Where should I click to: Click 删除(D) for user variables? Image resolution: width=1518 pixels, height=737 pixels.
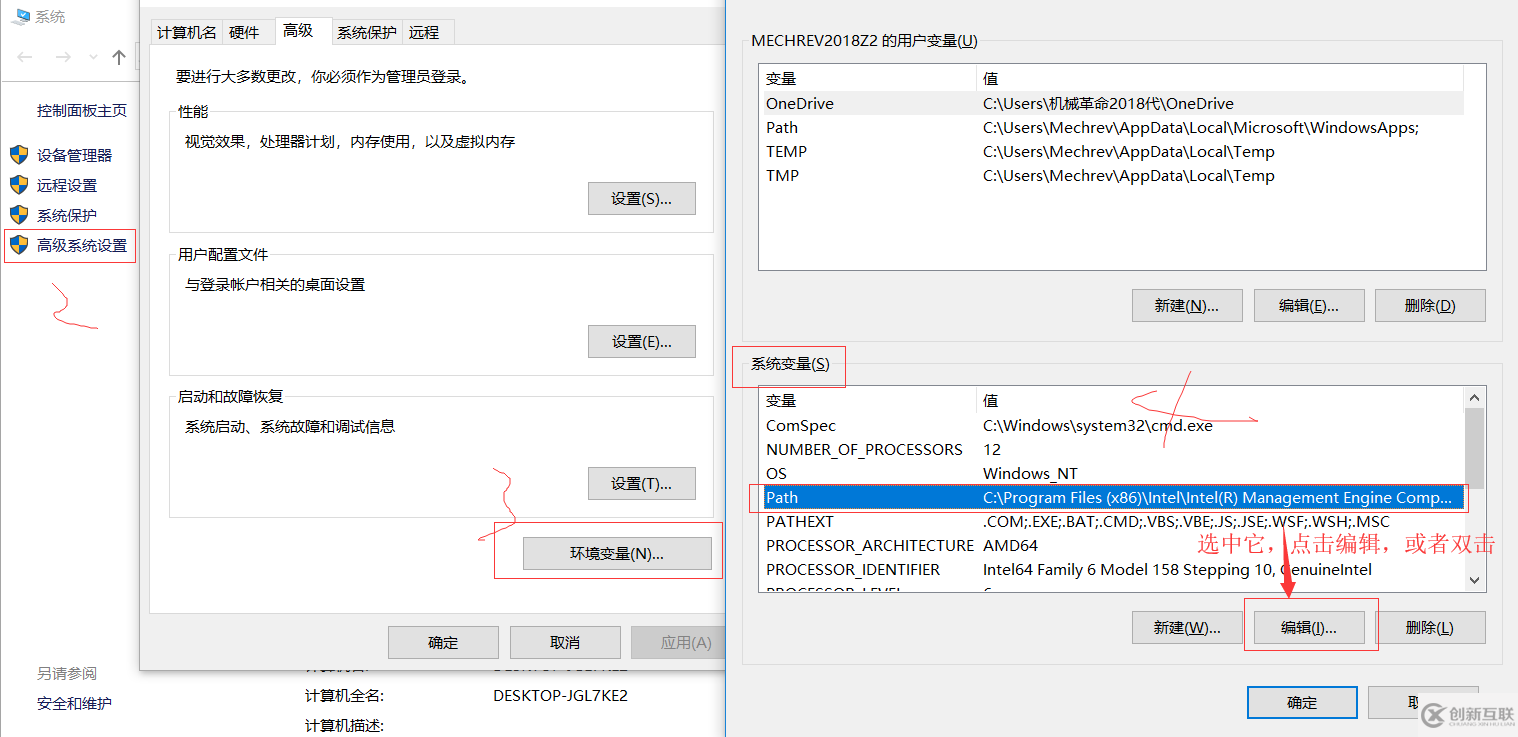tap(1430, 305)
